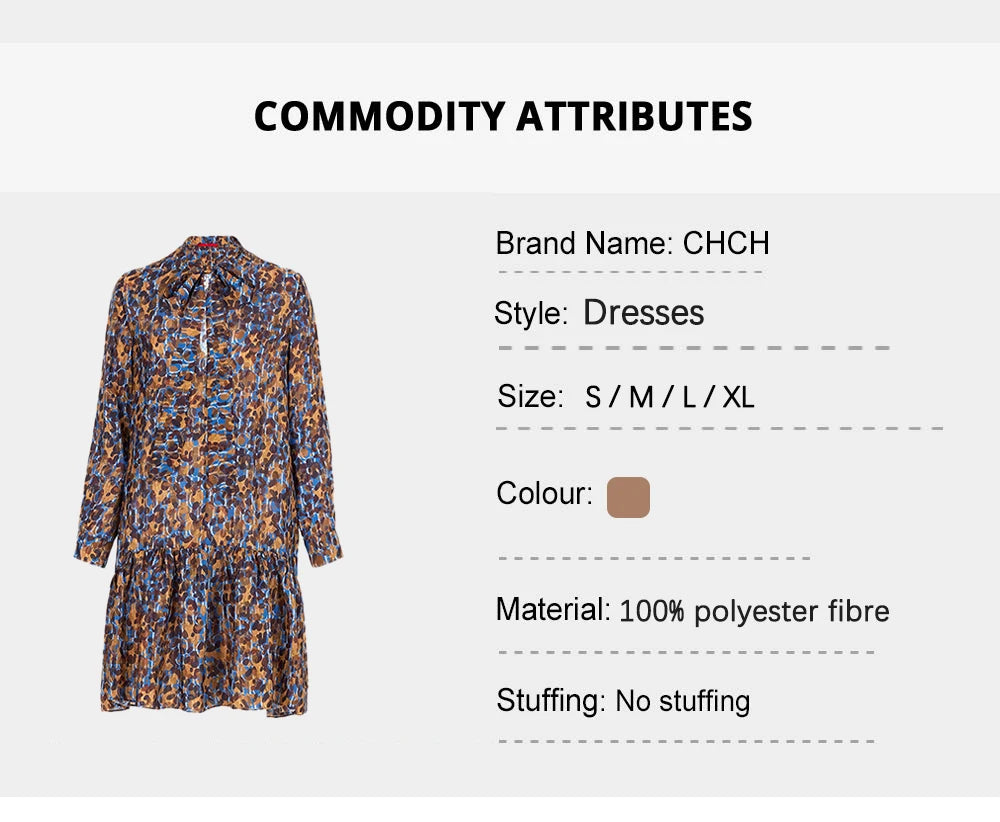Click the CHCH brand name
This screenshot has height=822, width=1000.
pyautogui.click(x=726, y=243)
